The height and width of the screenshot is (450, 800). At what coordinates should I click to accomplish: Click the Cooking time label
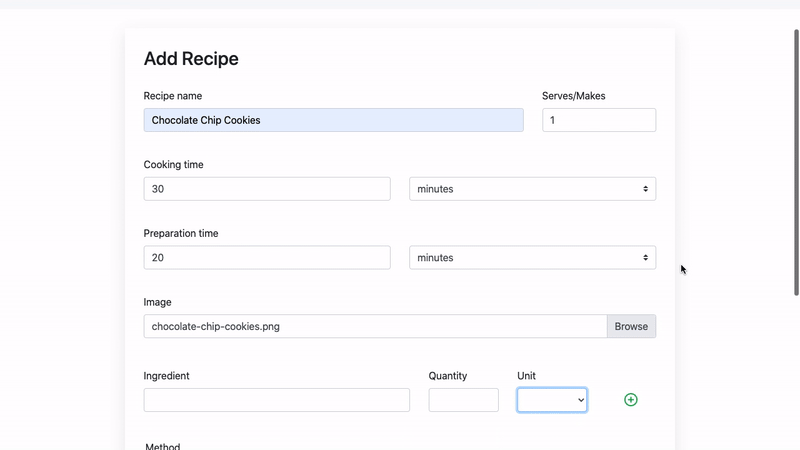click(x=173, y=165)
